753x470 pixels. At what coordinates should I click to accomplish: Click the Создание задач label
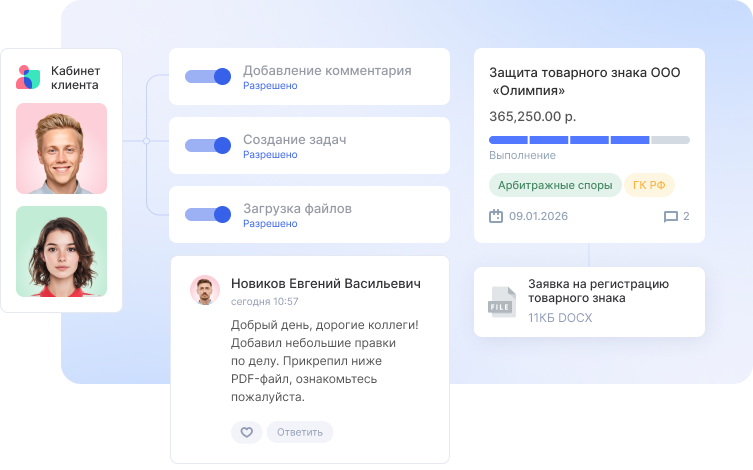point(294,140)
